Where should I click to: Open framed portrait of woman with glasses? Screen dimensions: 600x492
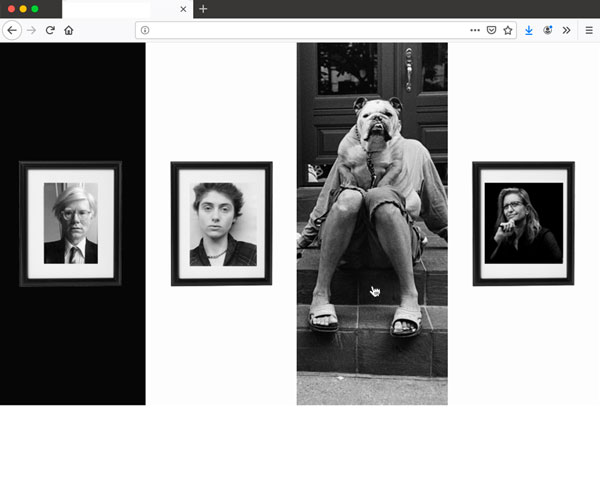click(x=523, y=224)
